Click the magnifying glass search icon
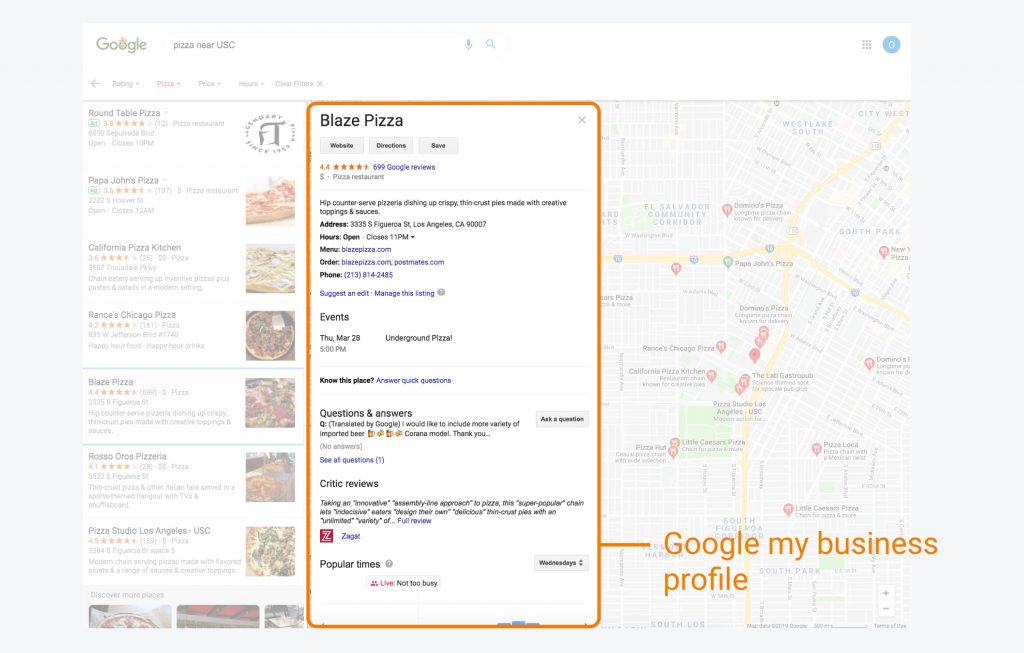The height and width of the screenshot is (653, 1024). pyautogui.click(x=490, y=44)
